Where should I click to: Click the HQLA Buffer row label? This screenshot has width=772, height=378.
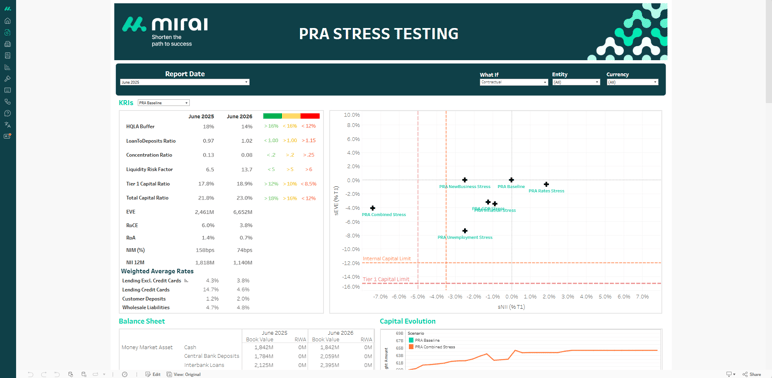pyautogui.click(x=140, y=126)
